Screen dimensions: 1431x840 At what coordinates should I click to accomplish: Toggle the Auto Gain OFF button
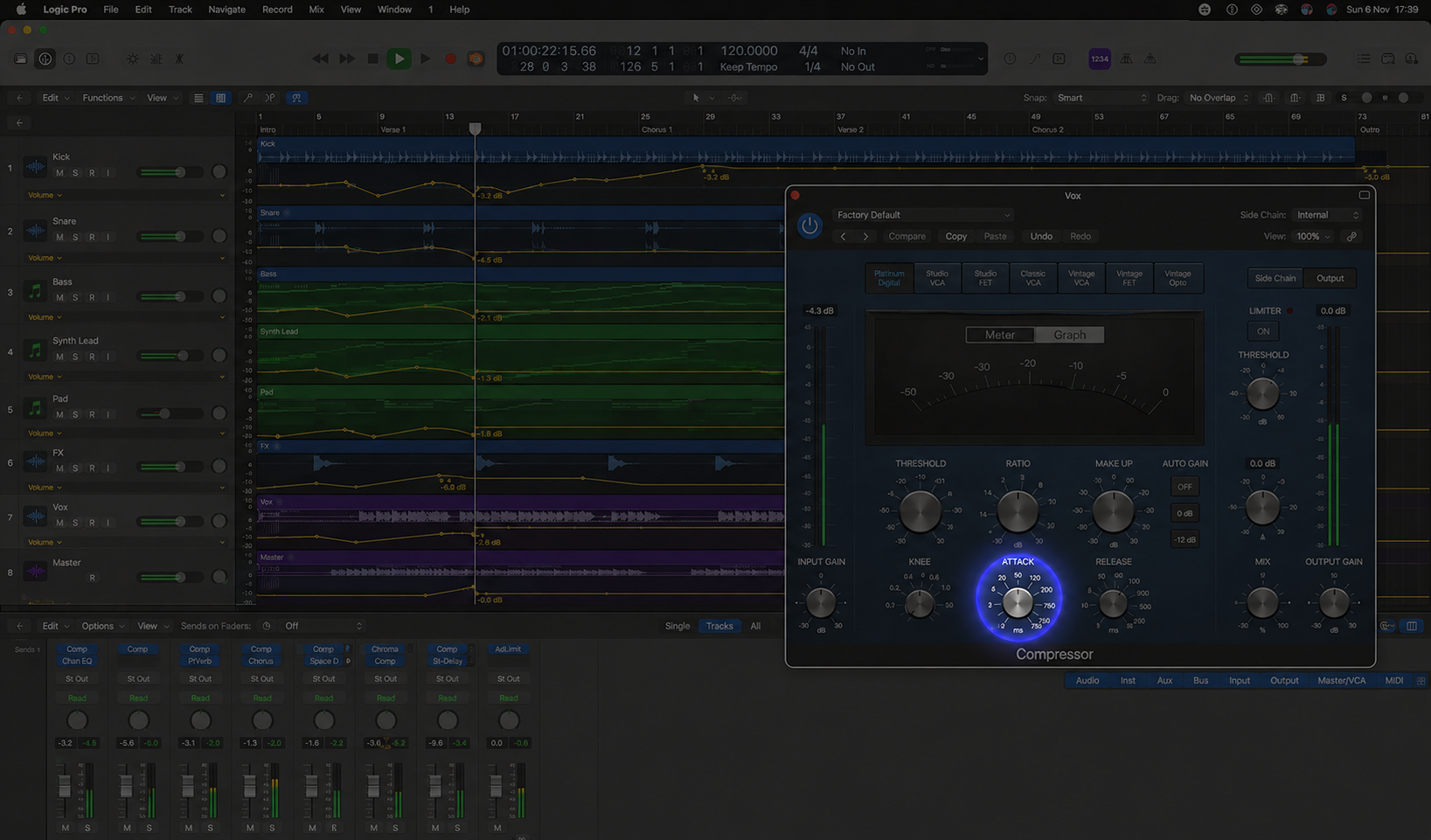pyautogui.click(x=1184, y=487)
